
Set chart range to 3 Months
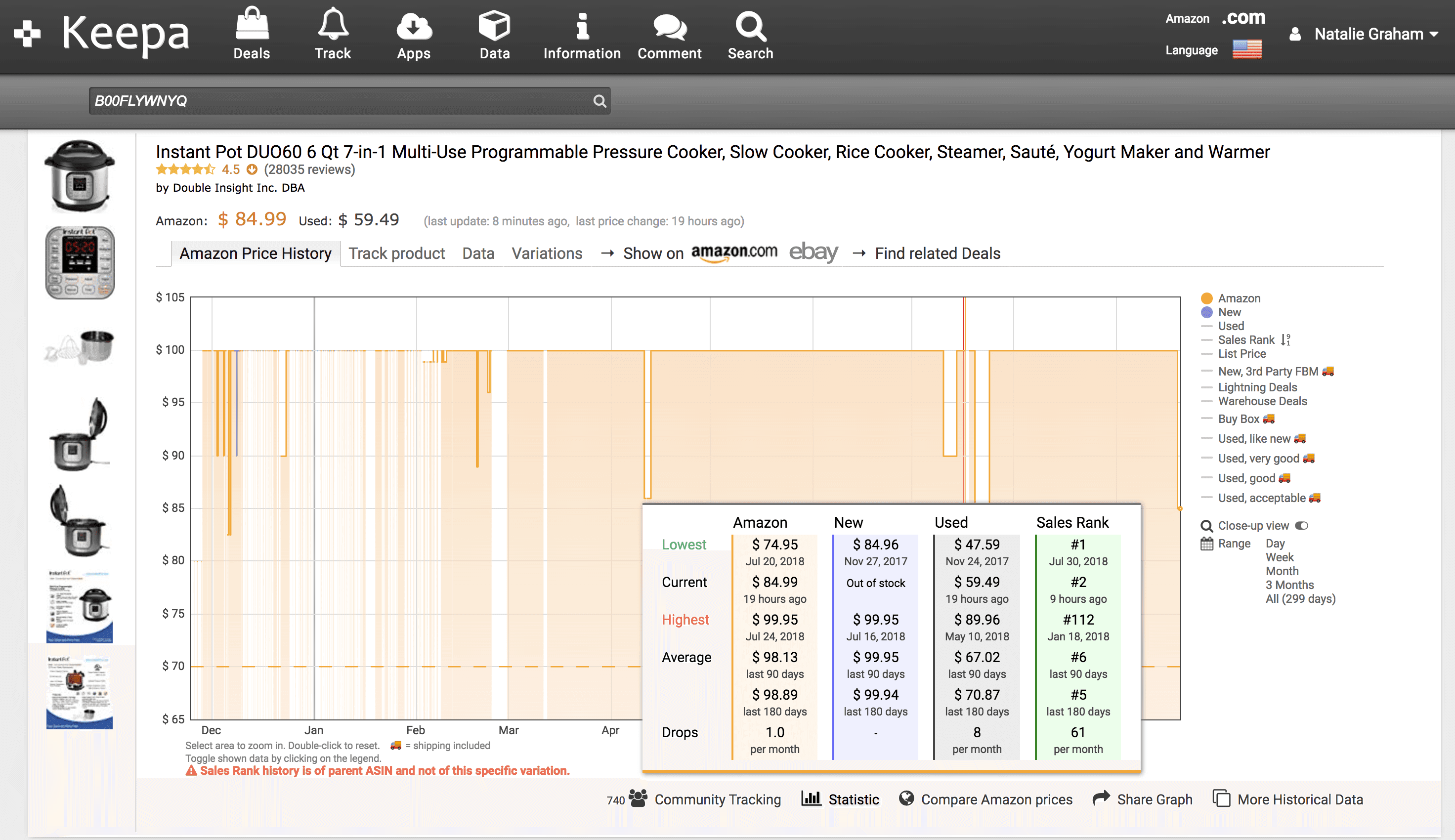(x=1289, y=585)
